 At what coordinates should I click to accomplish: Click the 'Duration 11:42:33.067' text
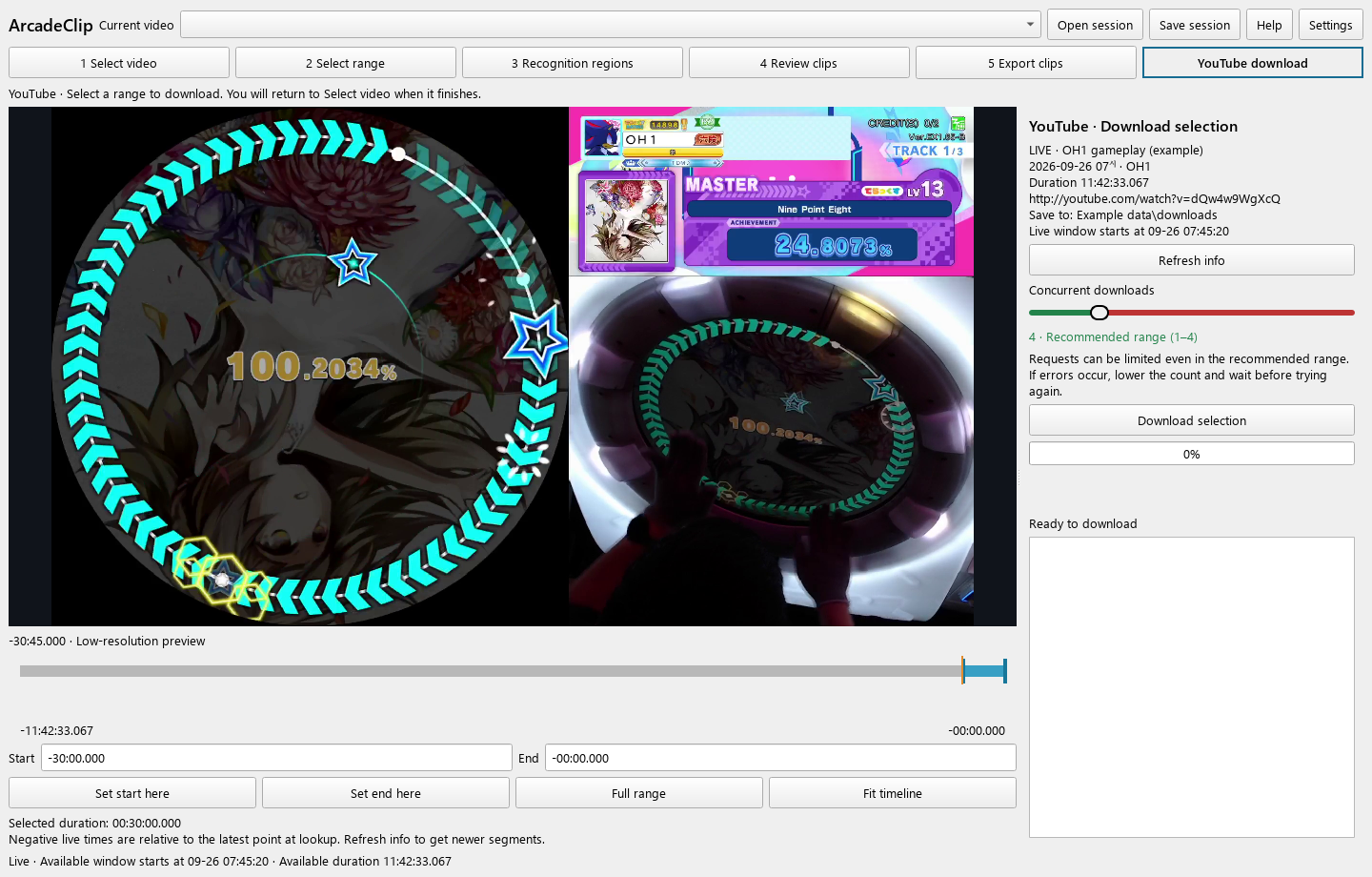1089,182
